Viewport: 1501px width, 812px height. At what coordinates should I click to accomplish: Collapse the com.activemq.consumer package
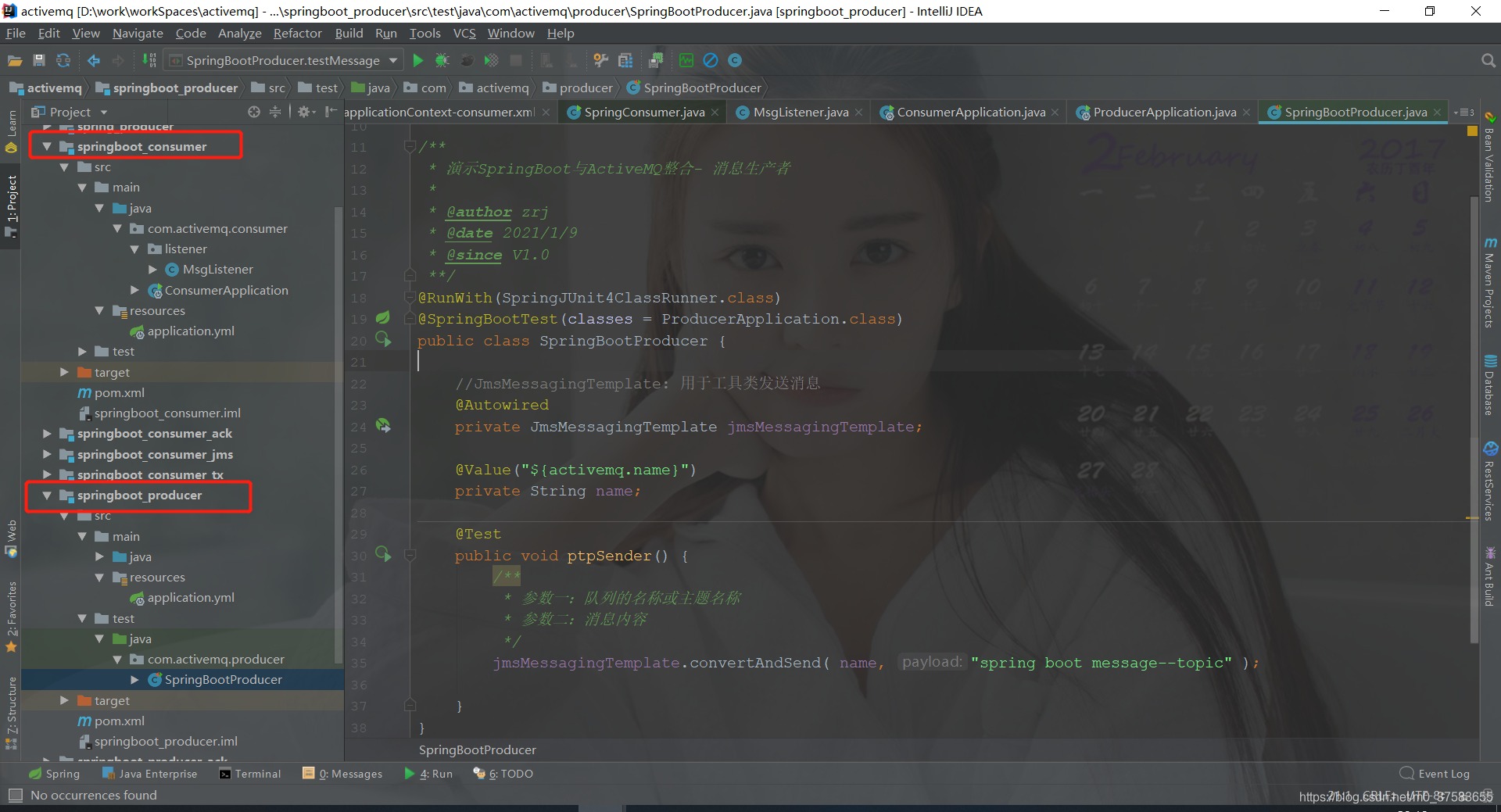[x=117, y=228]
